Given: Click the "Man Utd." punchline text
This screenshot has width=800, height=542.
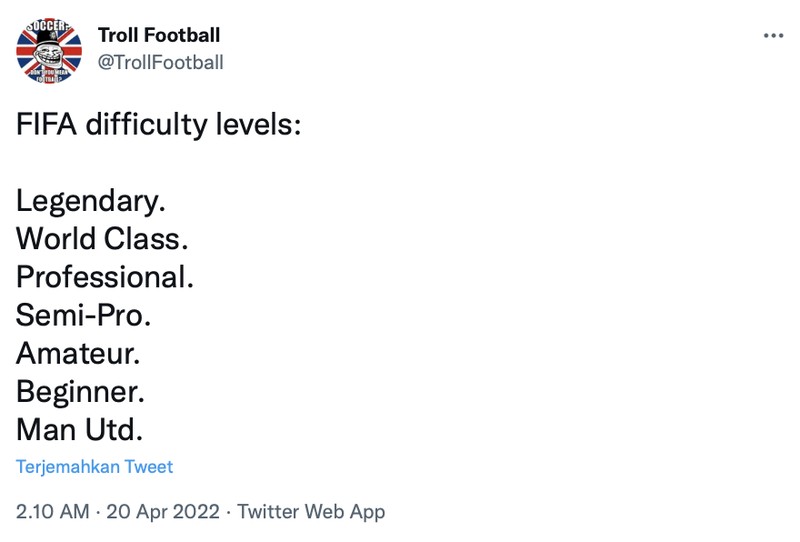Looking at the screenshot, I should click(80, 430).
